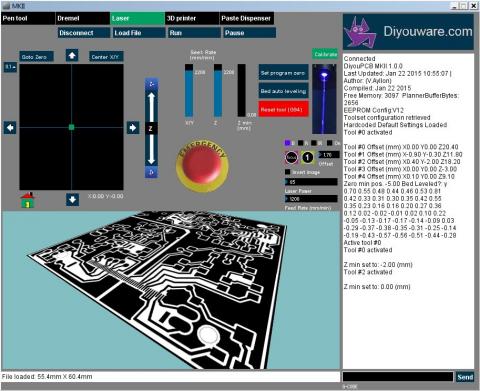Image resolution: width=480 pixels, height=391 pixels.
Task: Click the command input field beside Send
Action: (x=398, y=377)
